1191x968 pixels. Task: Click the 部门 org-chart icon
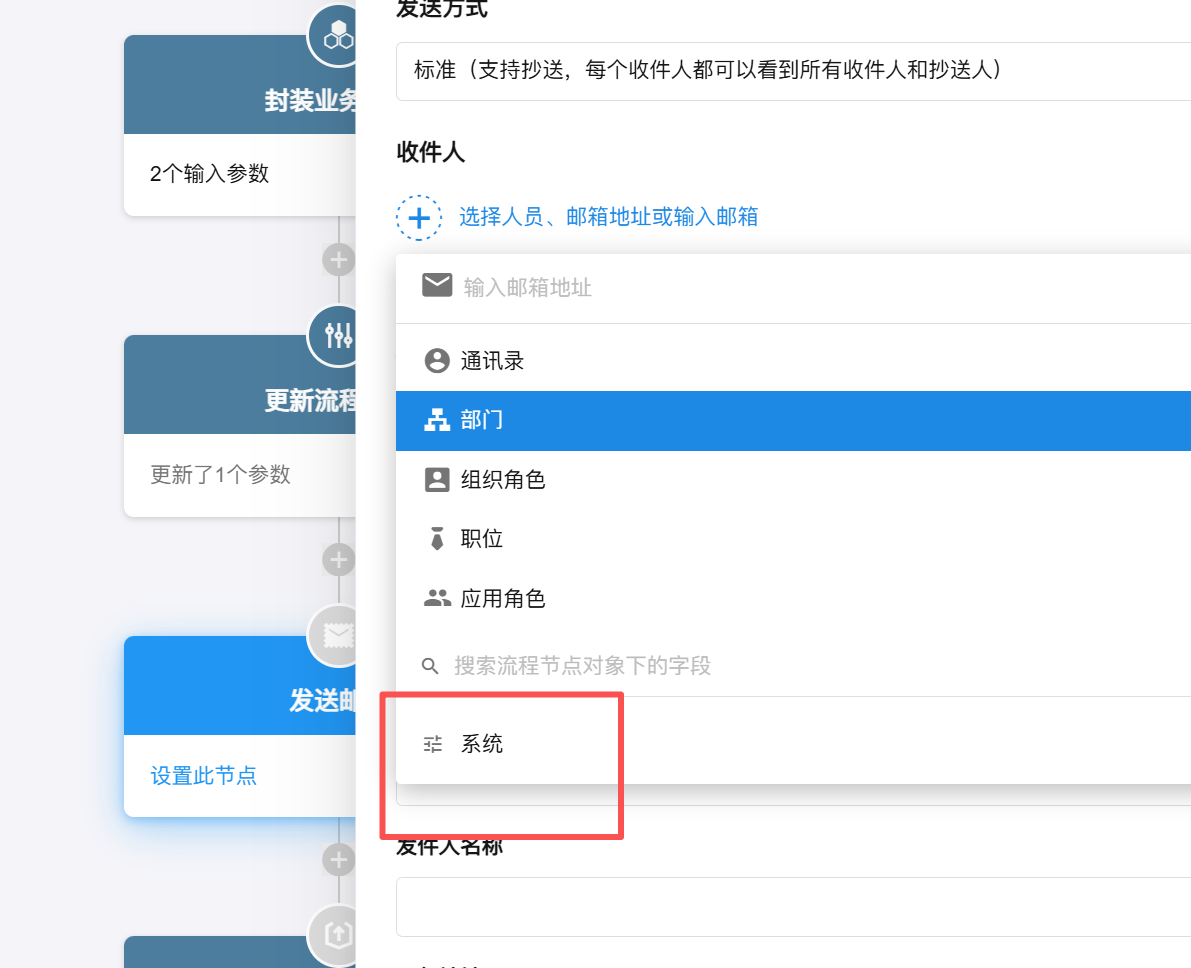(437, 419)
